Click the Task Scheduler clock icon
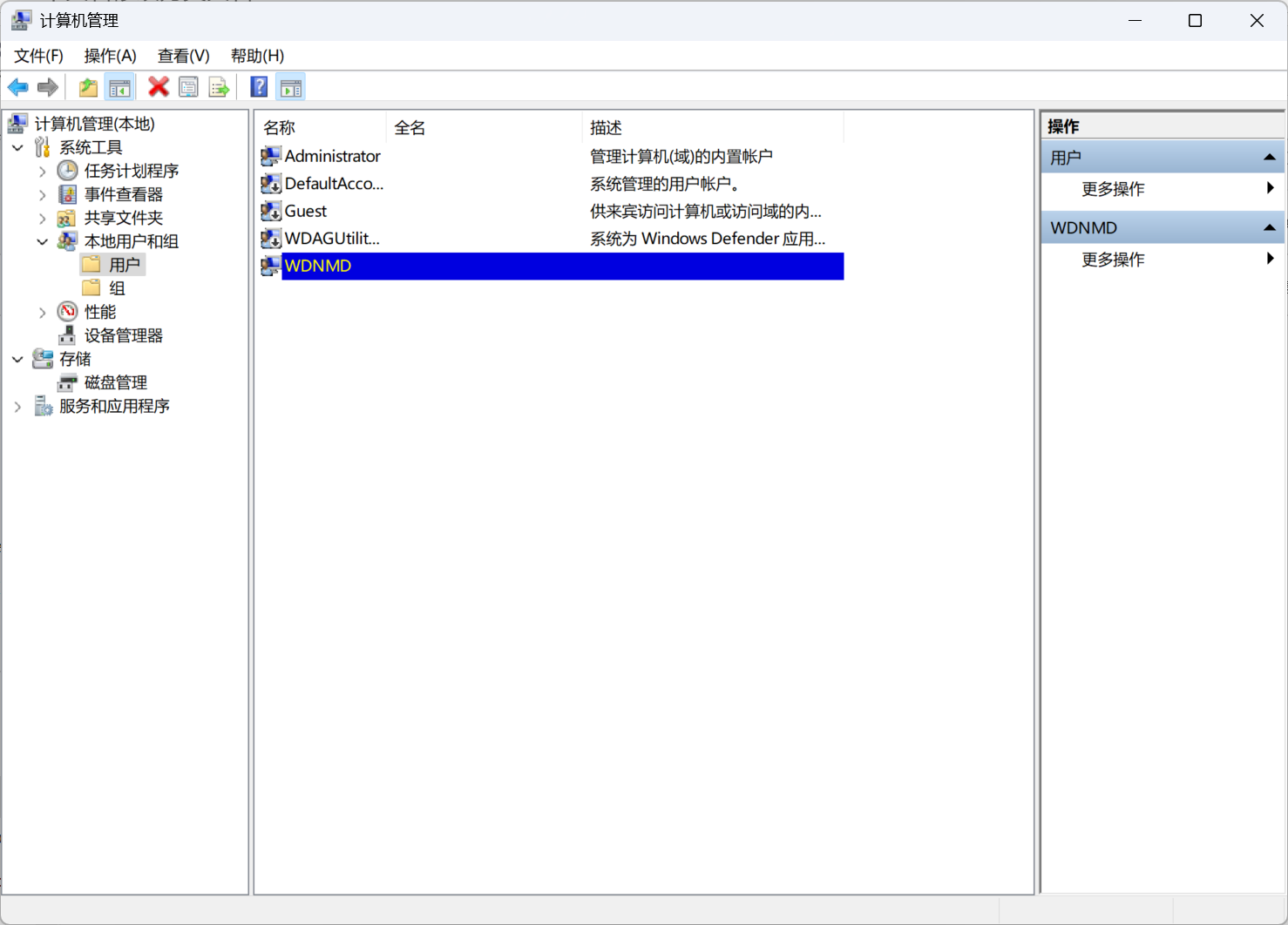1288x925 pixels. pyautogui.click(x=67, y=171)
